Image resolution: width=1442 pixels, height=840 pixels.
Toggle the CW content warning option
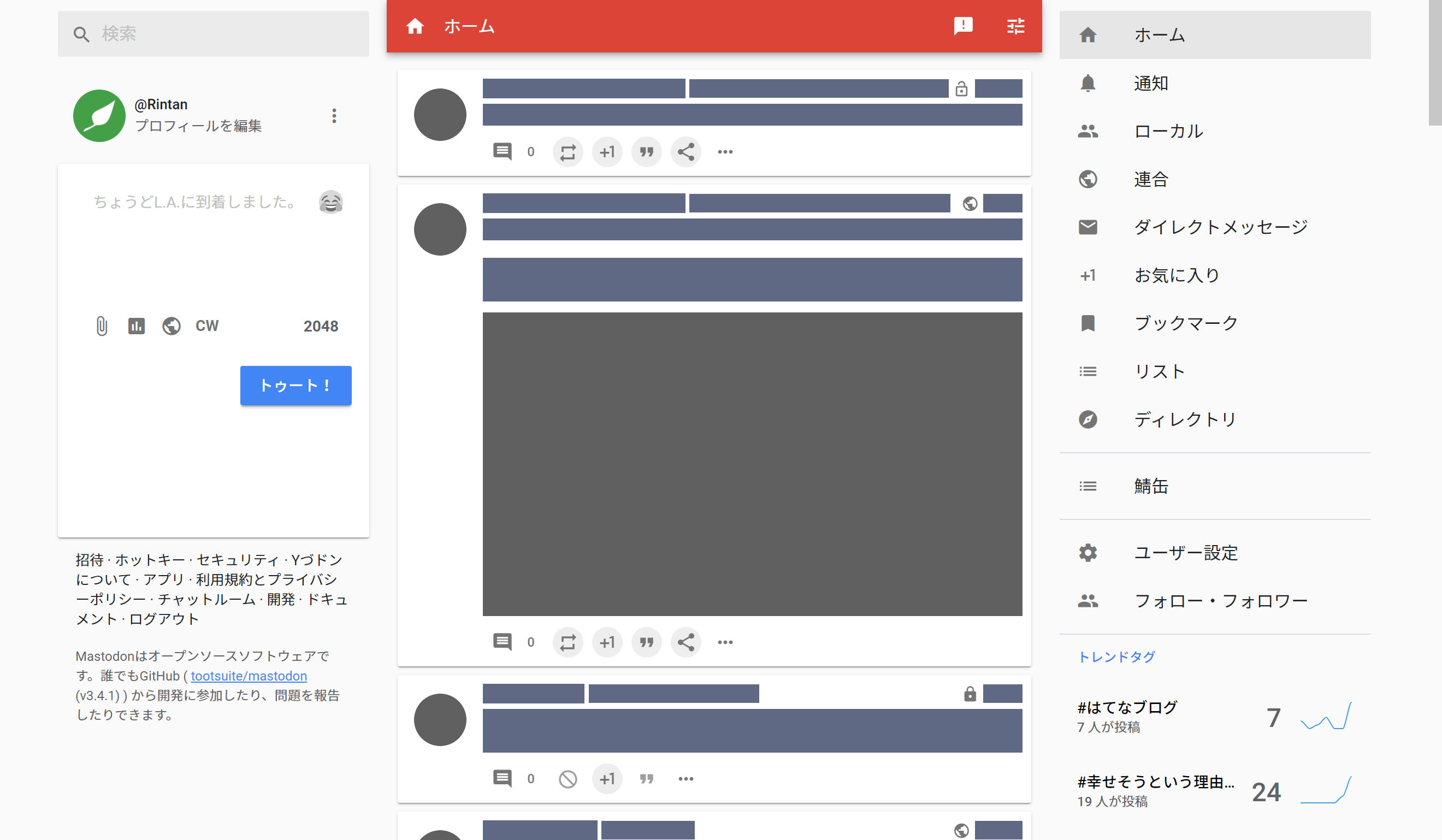[206, 326]
